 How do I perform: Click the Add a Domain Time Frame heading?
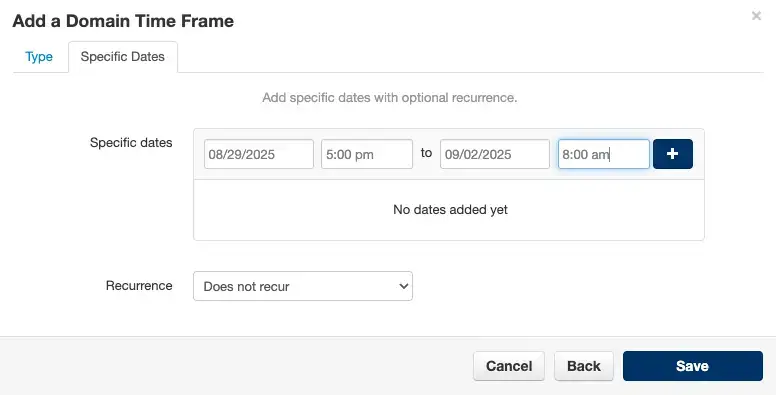(123, 21)
